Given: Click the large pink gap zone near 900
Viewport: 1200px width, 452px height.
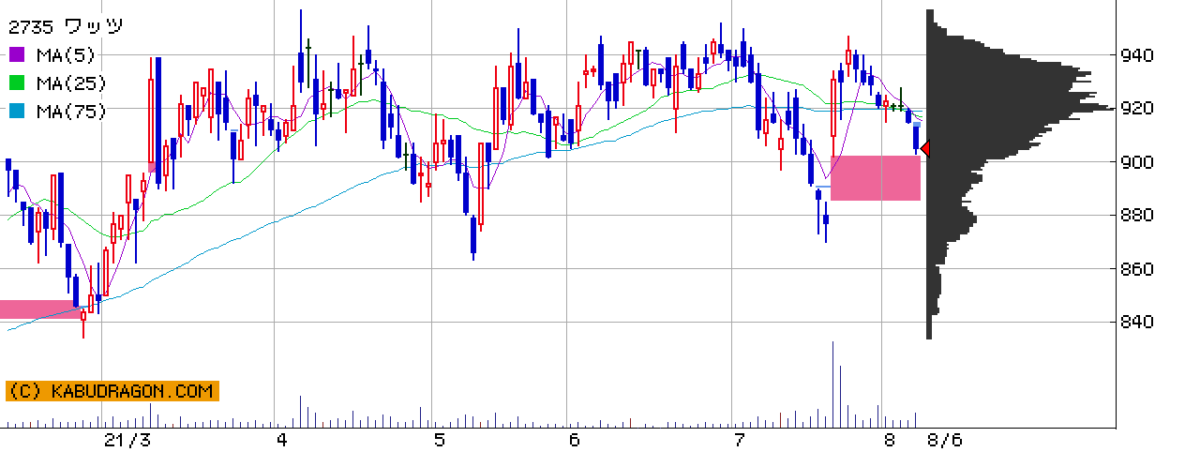Looking at the screenshot, I should [876, 178].
